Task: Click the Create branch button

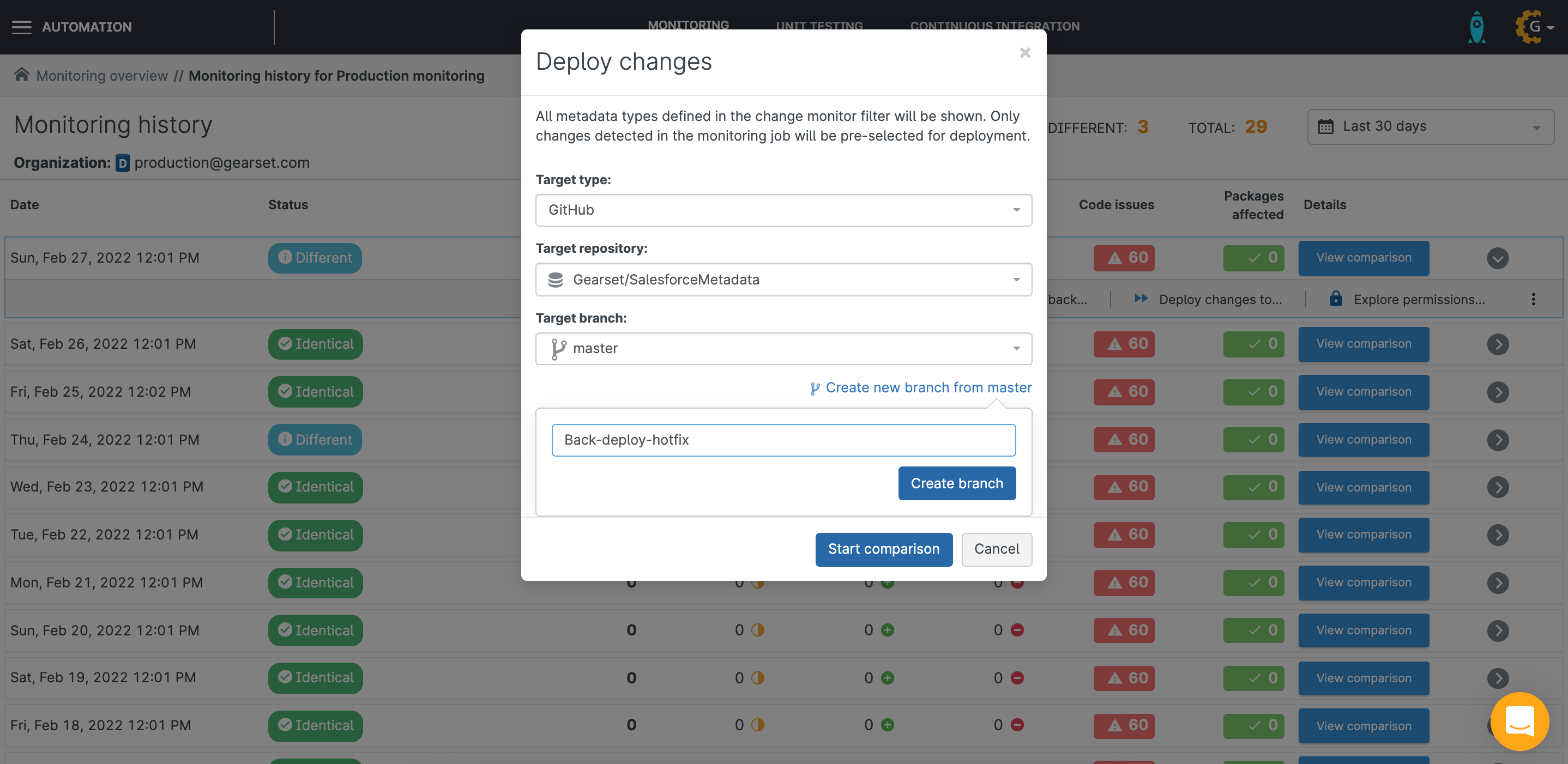Action: (956, 483)
